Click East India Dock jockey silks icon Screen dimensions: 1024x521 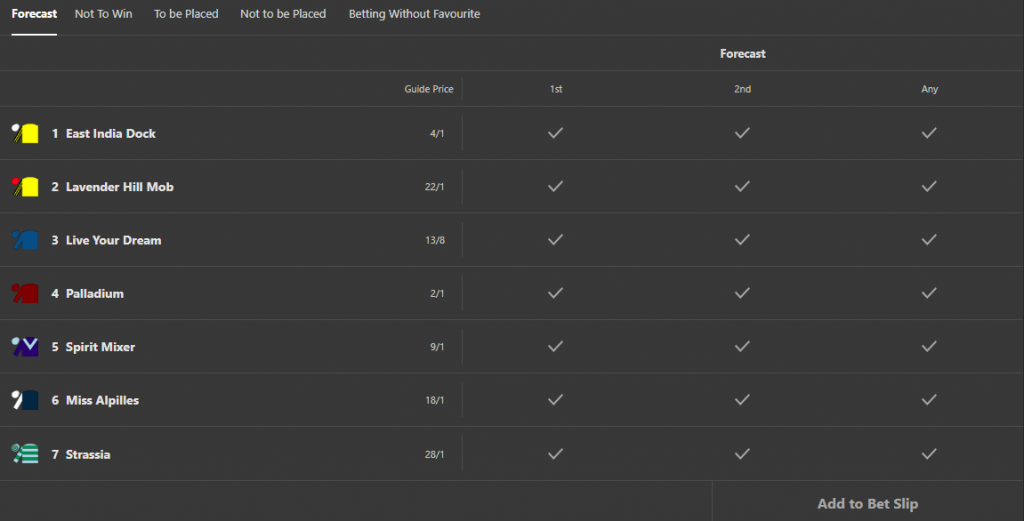(x=26, y=133)
